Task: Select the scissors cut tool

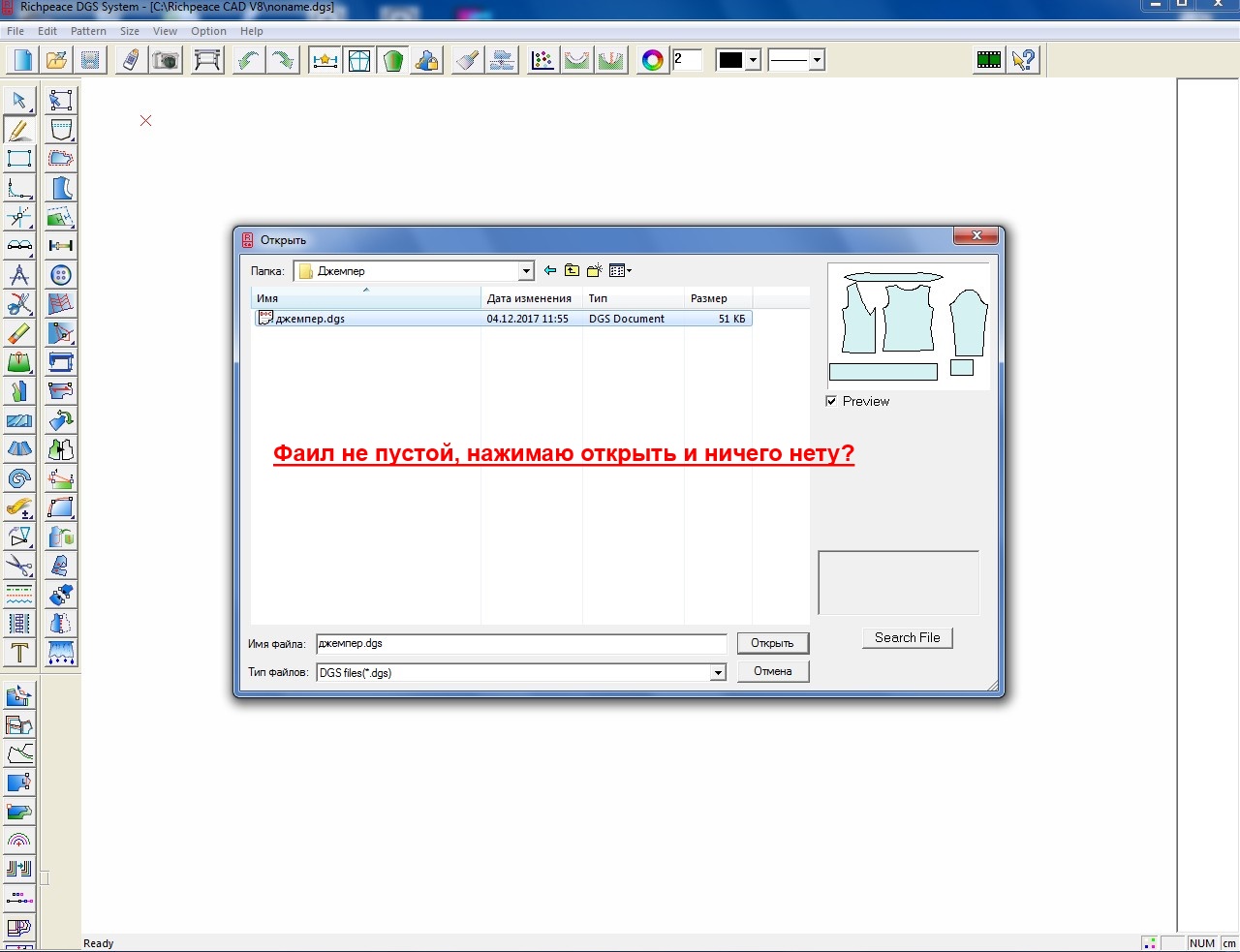Action: [19, 565]
